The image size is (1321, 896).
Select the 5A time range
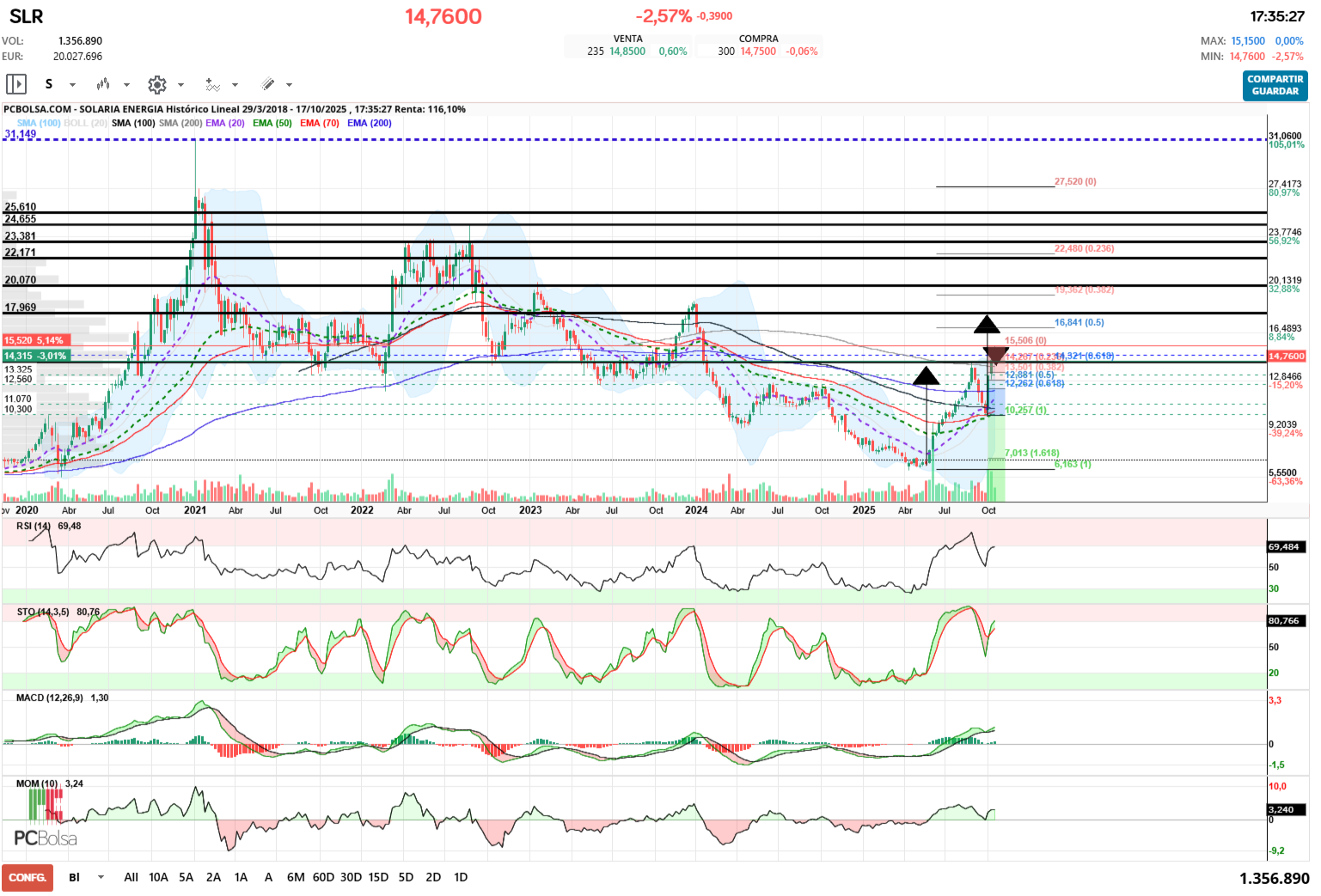[x=186, y=877]
